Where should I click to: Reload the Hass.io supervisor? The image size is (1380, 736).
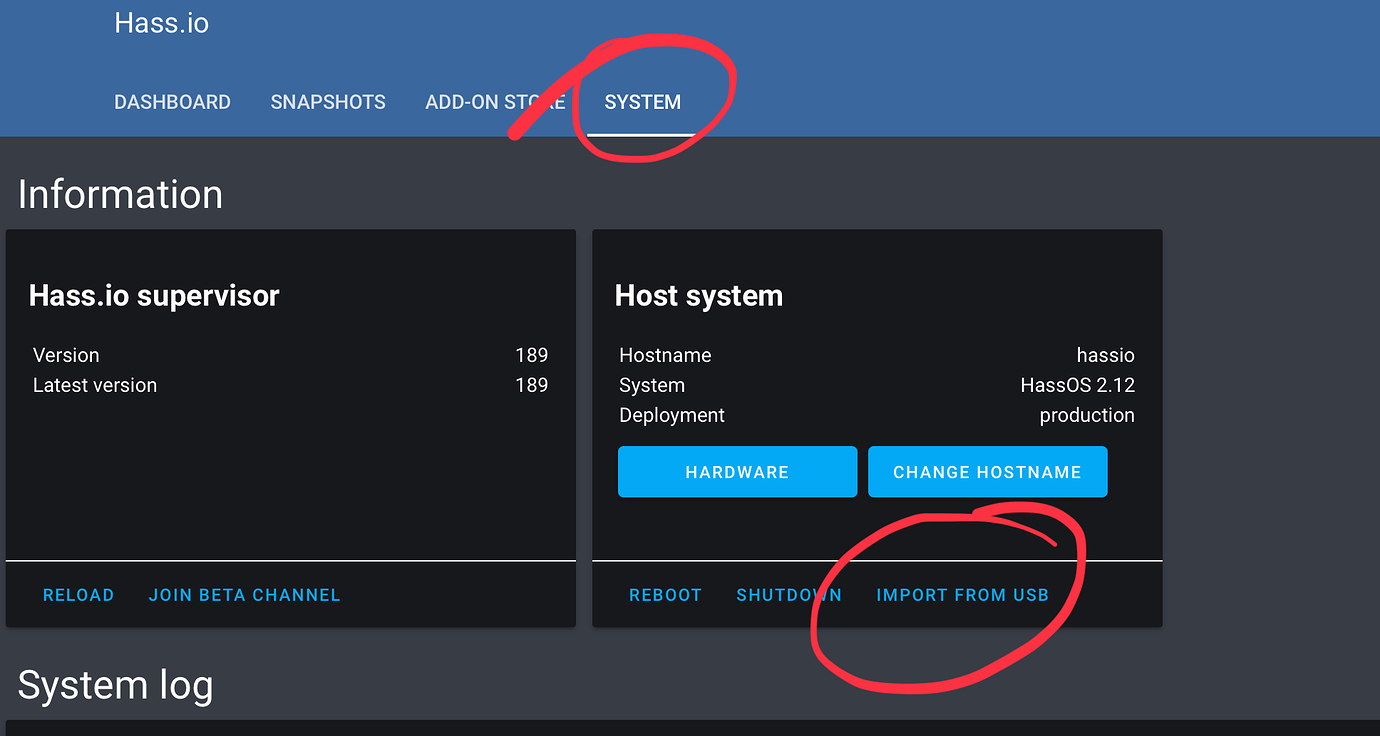[78, 594]
